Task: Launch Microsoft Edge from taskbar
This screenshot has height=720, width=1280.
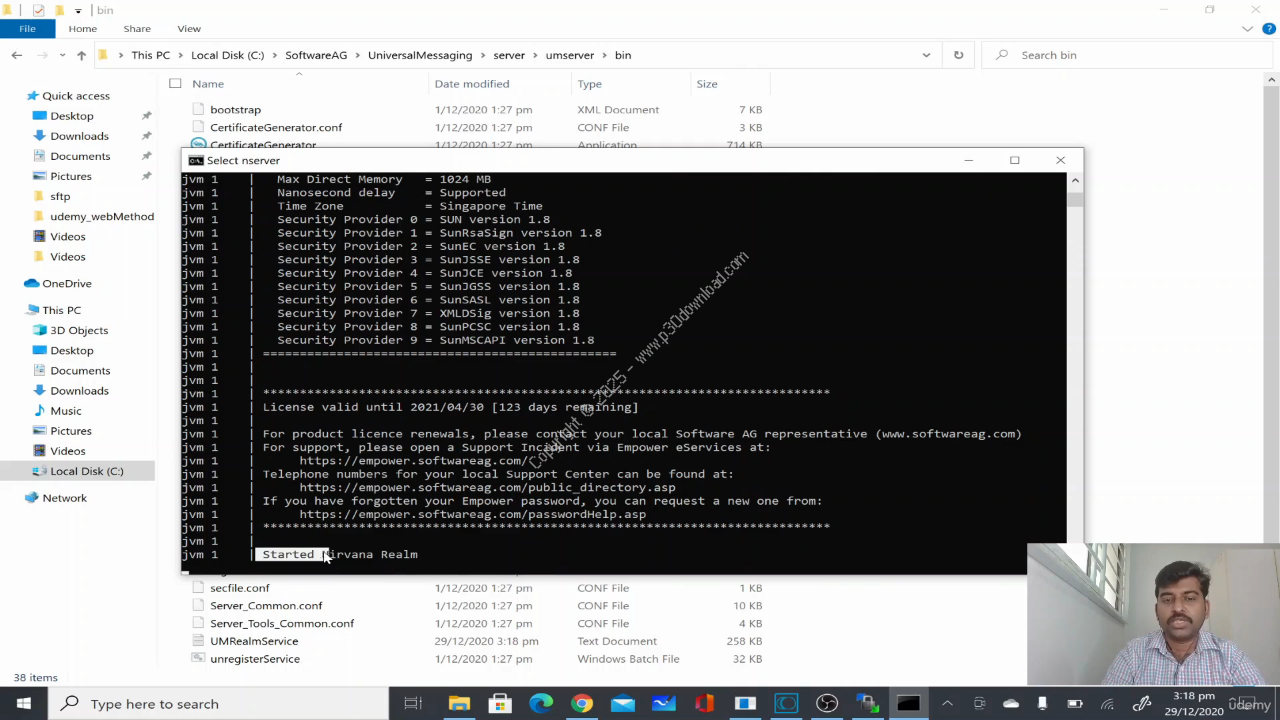Action: tap(541, 704)
